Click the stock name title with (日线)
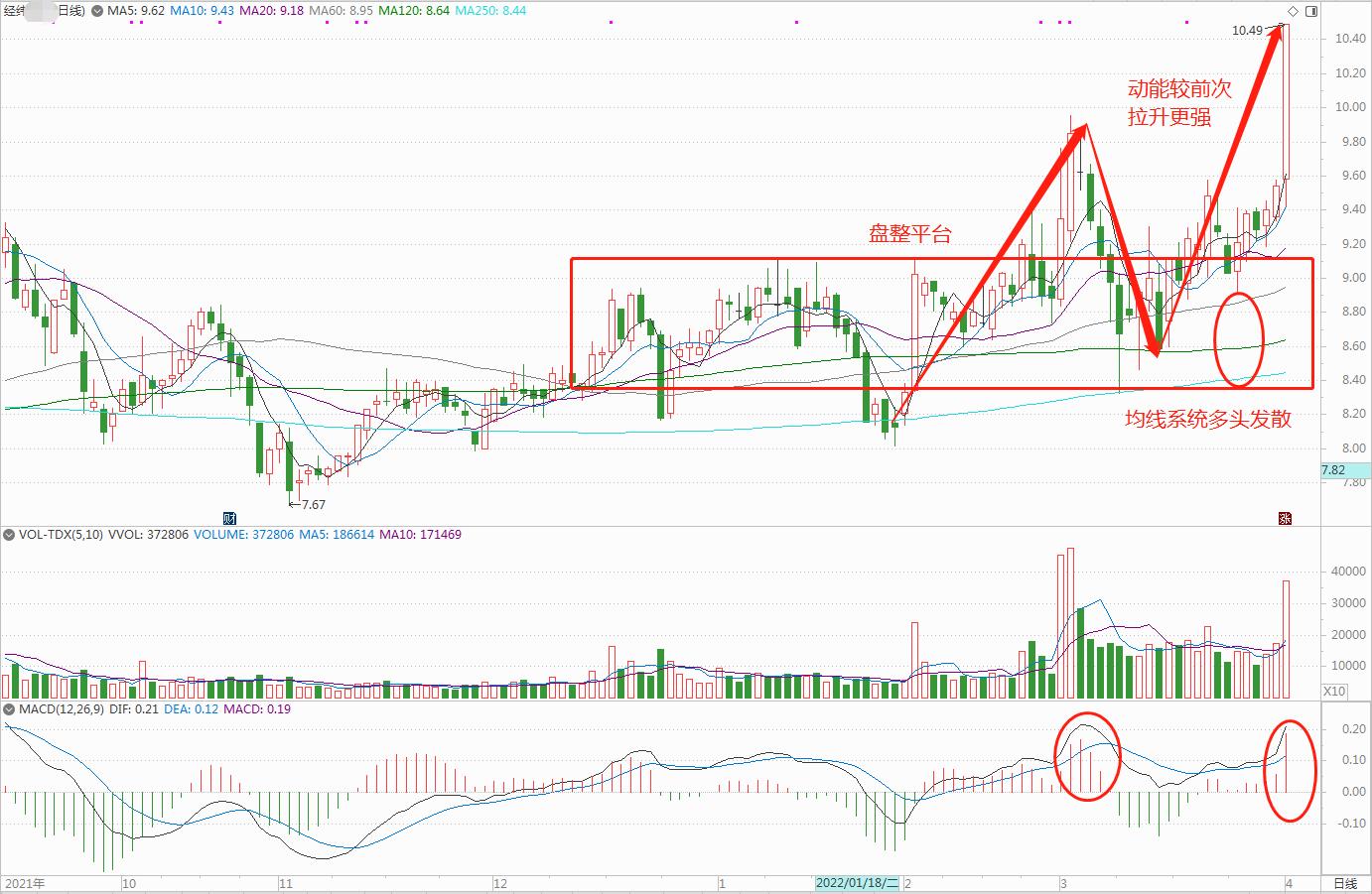 click(x=44, y=11)
